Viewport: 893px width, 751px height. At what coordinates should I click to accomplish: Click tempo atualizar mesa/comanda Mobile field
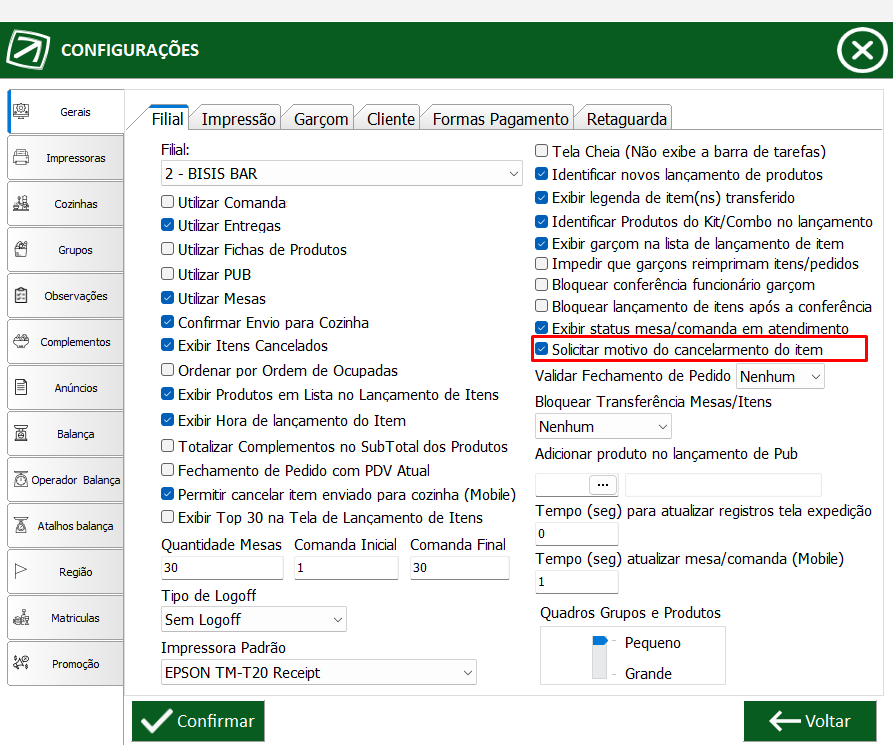(x=576, y=581)
